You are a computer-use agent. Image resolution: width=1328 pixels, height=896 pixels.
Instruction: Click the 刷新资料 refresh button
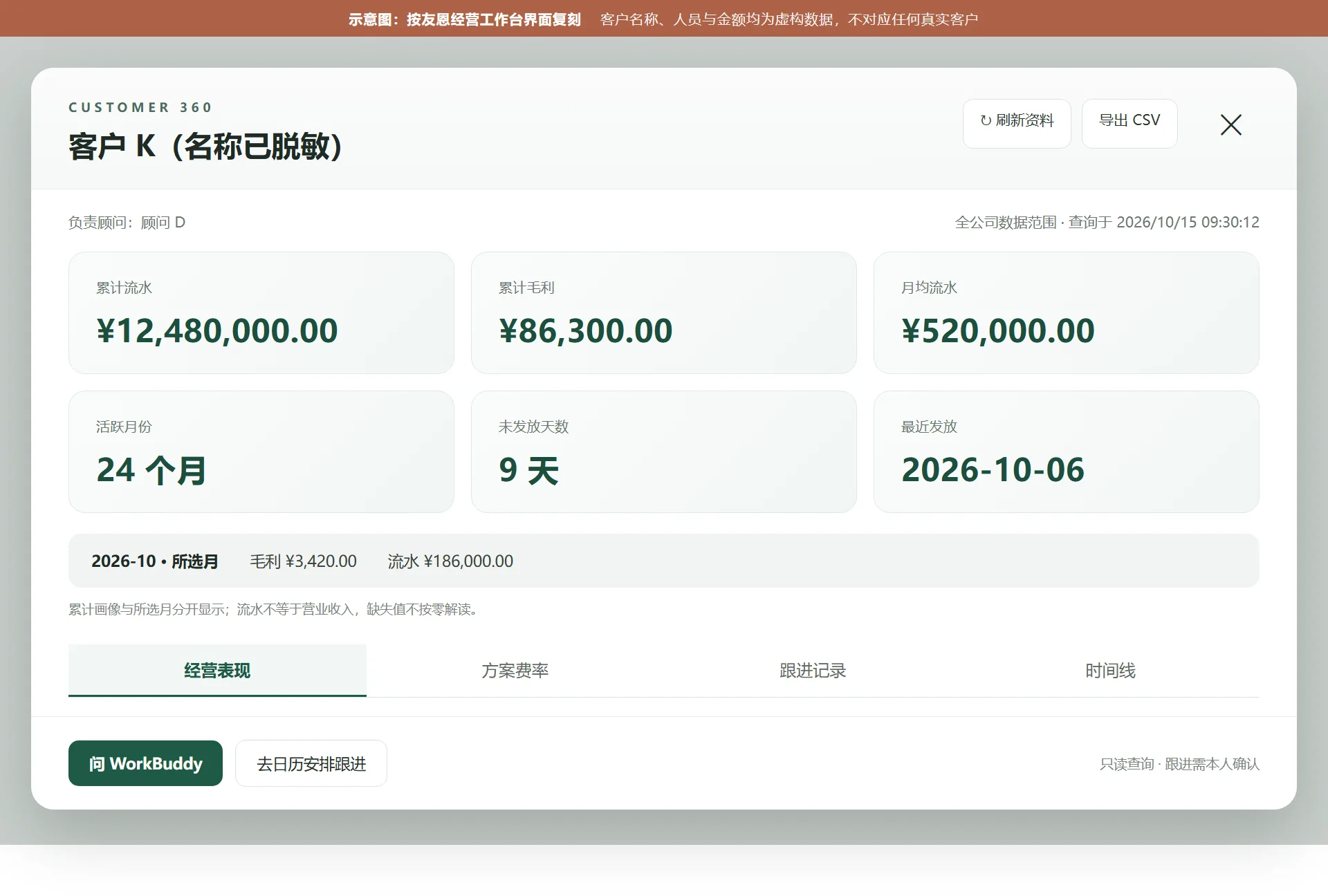pyautogui.click(x=1017, y=123)
